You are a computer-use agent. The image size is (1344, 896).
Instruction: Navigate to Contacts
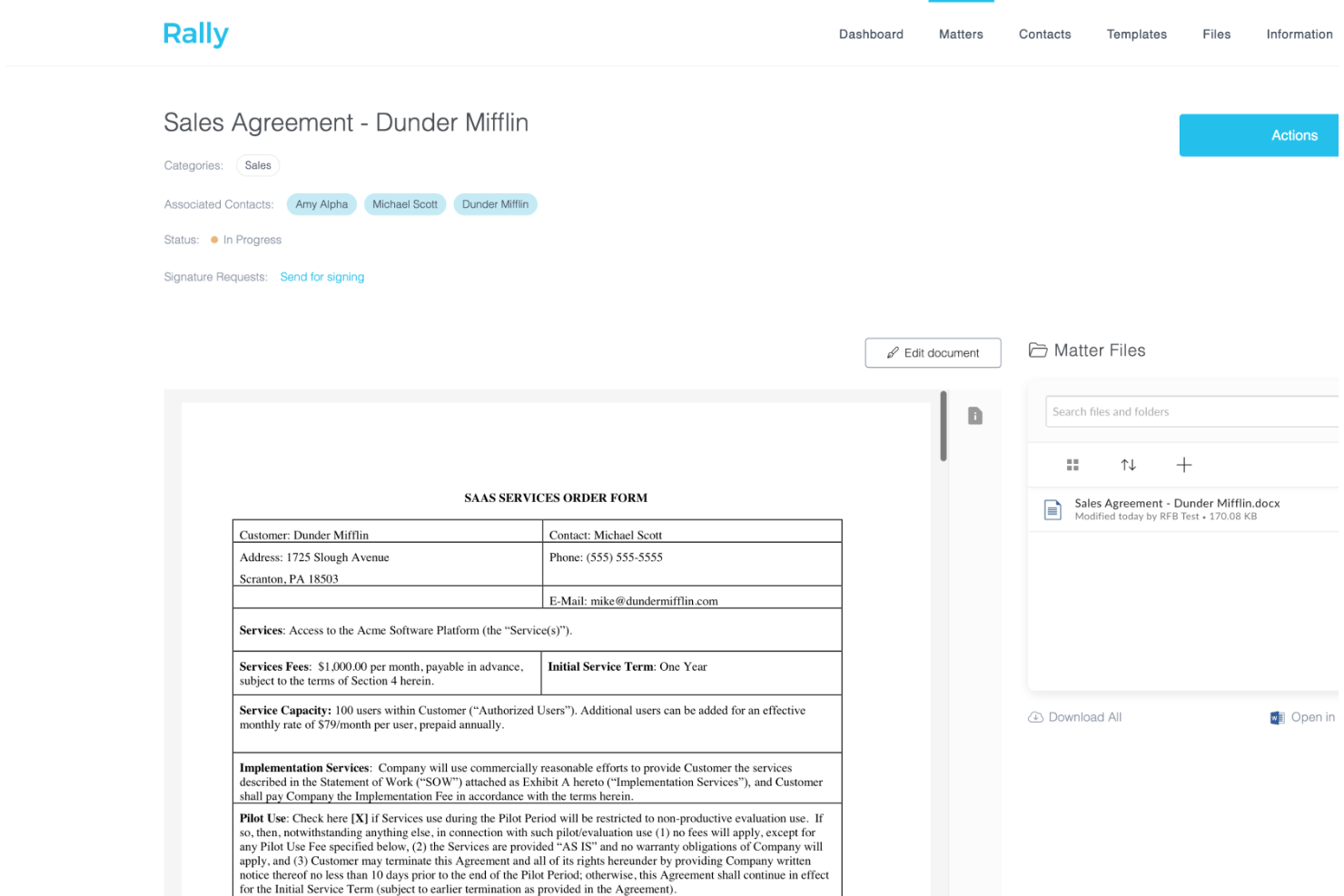(1045, 34)
